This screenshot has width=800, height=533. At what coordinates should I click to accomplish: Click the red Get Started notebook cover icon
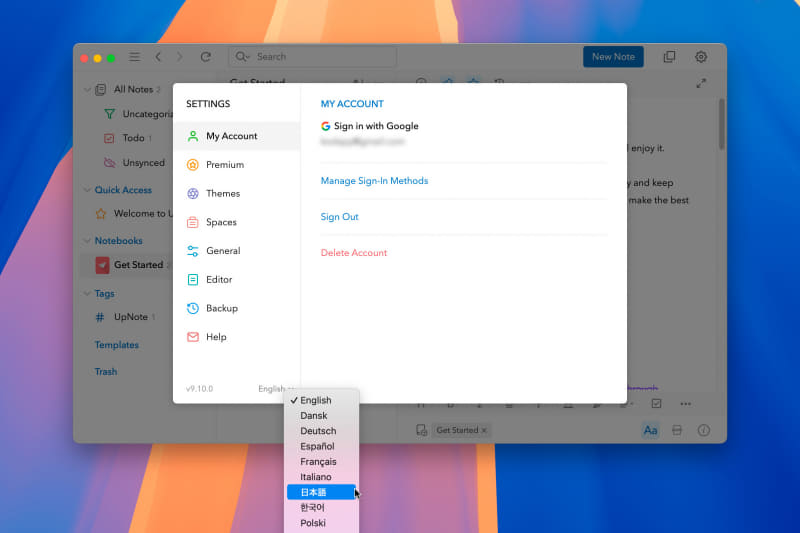click(102, 265)
